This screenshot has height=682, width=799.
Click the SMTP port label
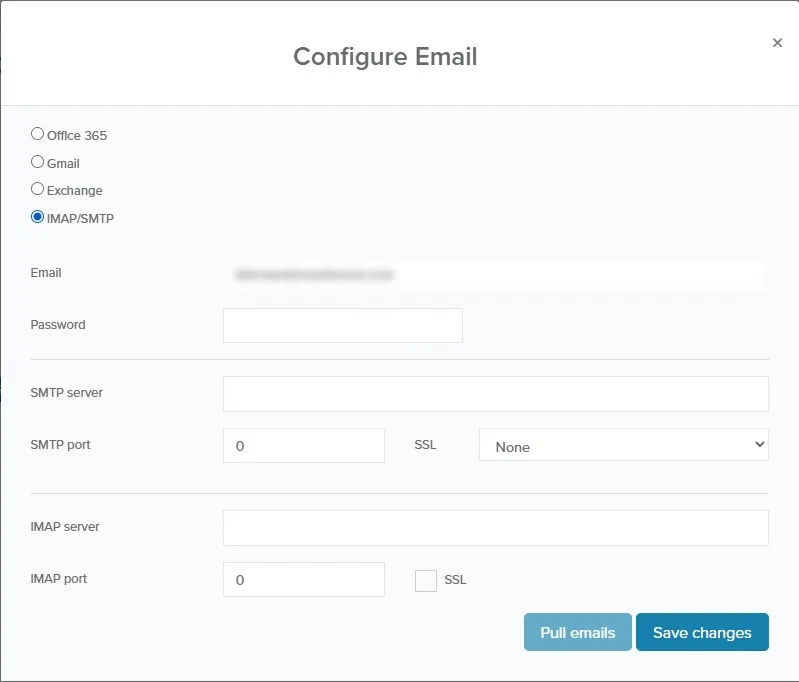pyautogui.click(x=60, y=445)
